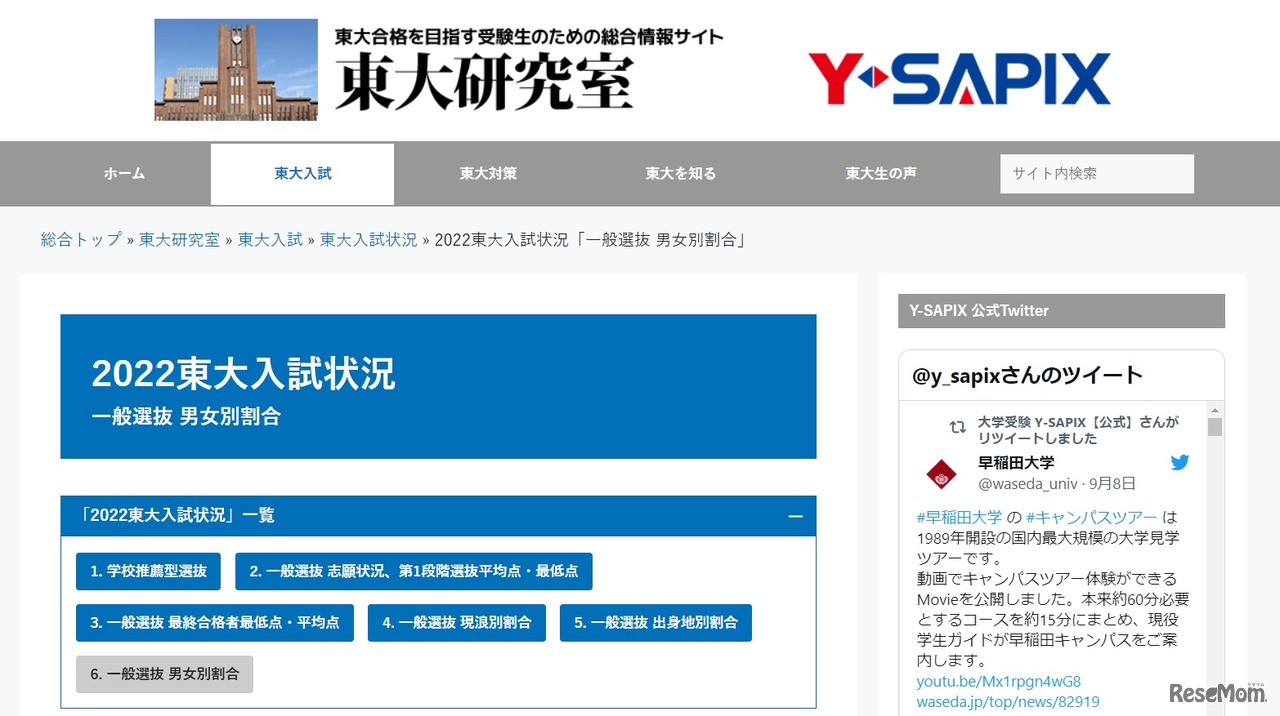Click the retweet arrows icon
Viewport: 1280px width, 716px height.
click(x=957, y=427)
